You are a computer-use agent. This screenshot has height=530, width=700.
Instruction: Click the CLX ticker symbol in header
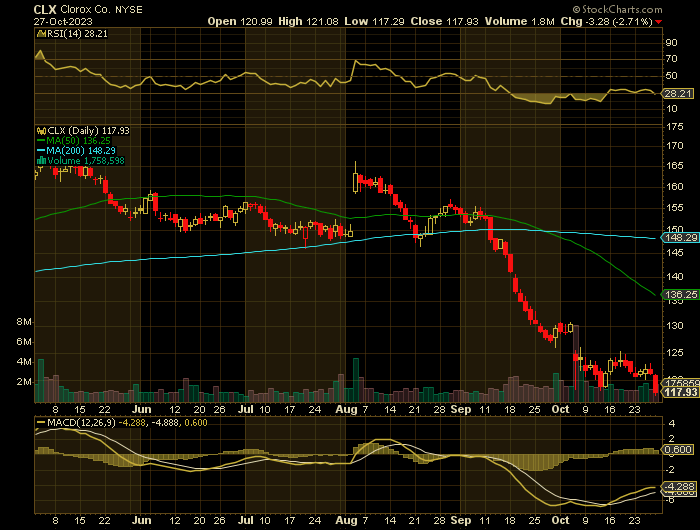coord(45,9)
